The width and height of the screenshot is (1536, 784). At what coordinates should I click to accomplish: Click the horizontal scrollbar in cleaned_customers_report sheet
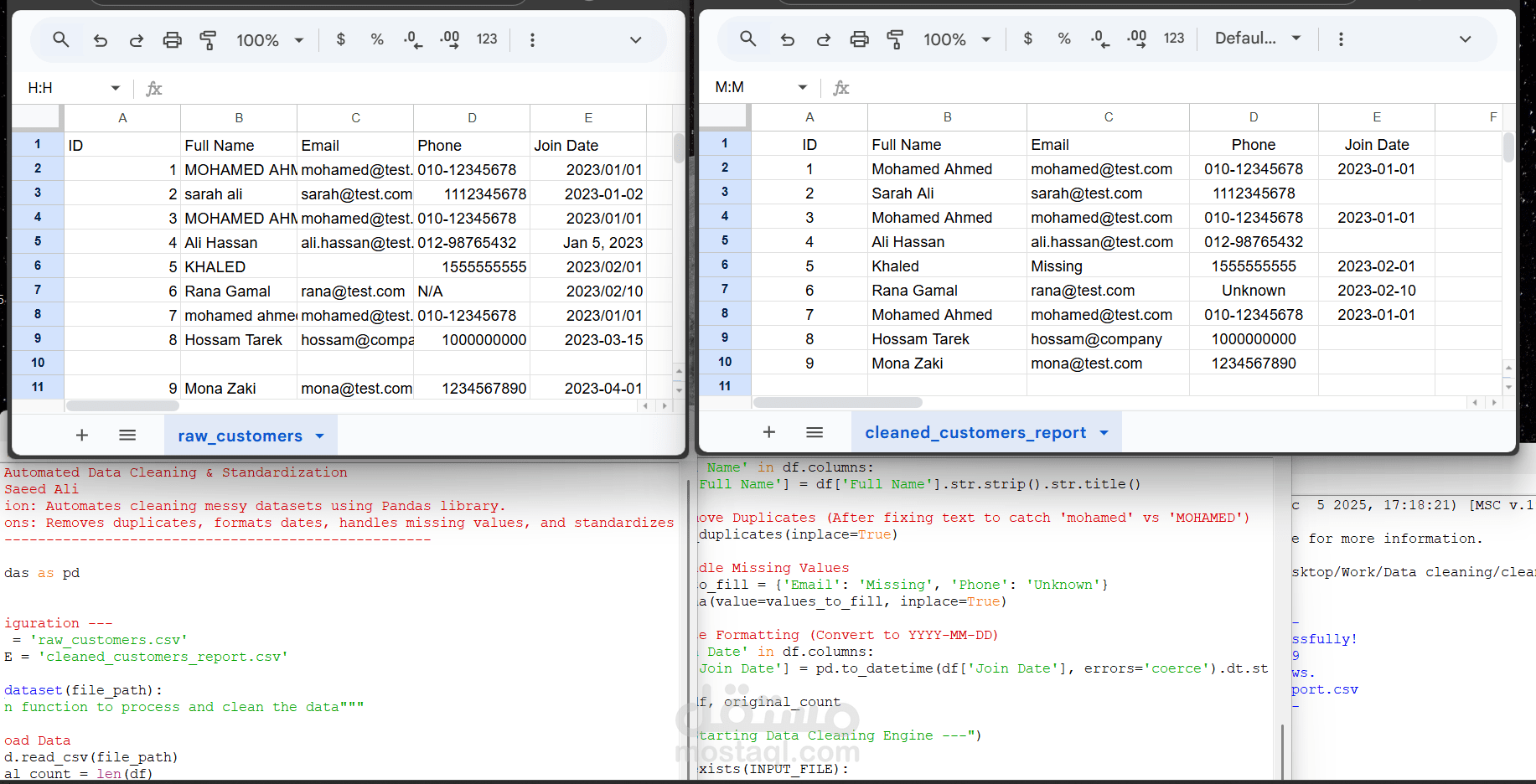pos(838,402)
